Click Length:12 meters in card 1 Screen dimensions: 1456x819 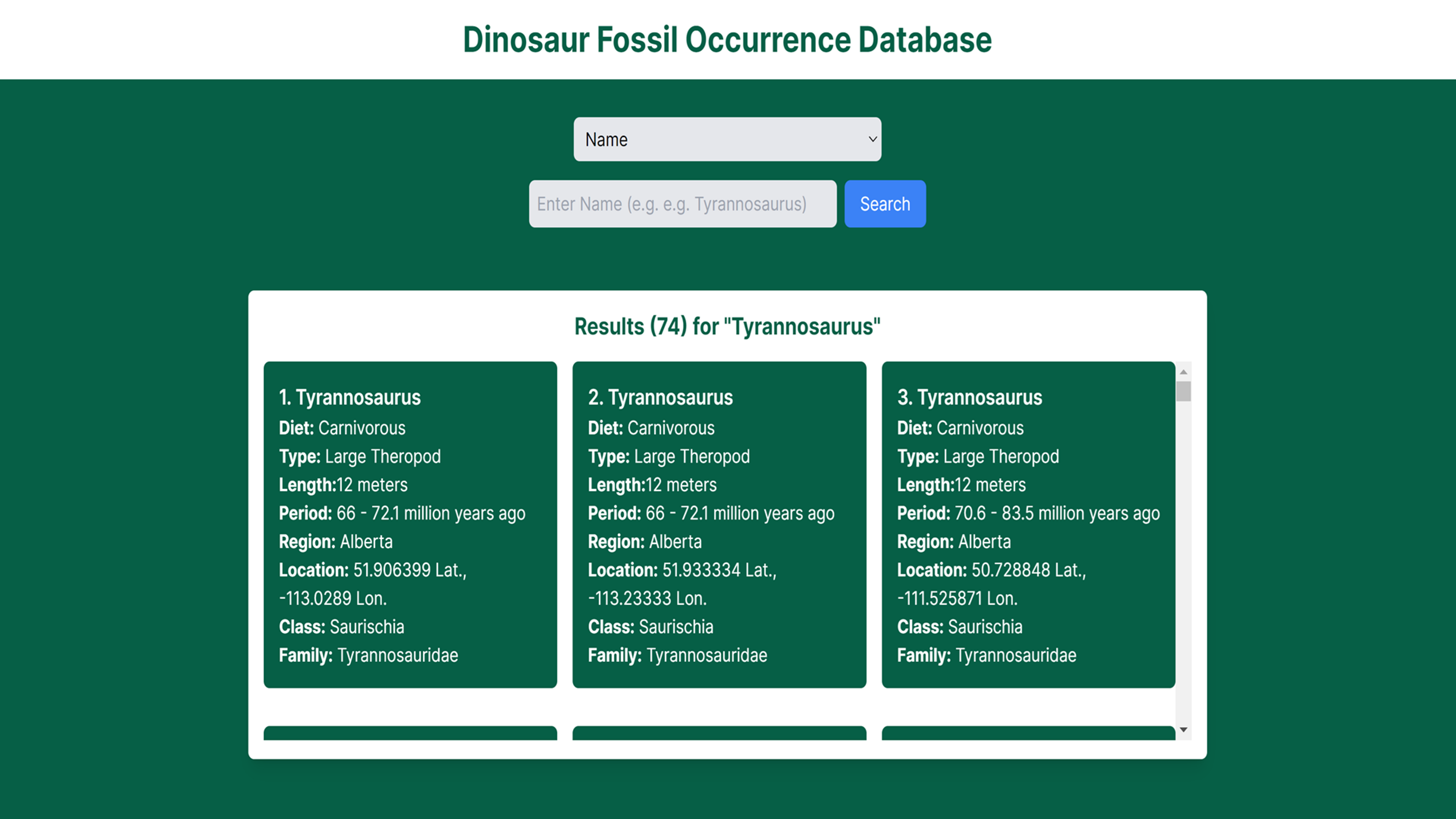click(343, 485)
